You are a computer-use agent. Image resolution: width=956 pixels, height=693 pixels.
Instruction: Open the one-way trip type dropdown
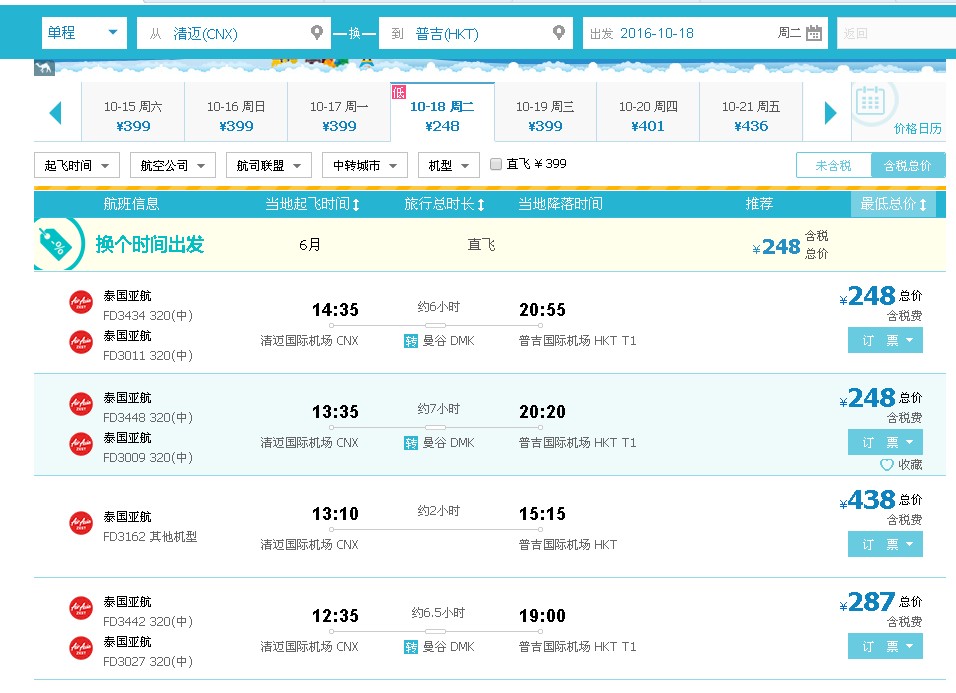[84, 33]
